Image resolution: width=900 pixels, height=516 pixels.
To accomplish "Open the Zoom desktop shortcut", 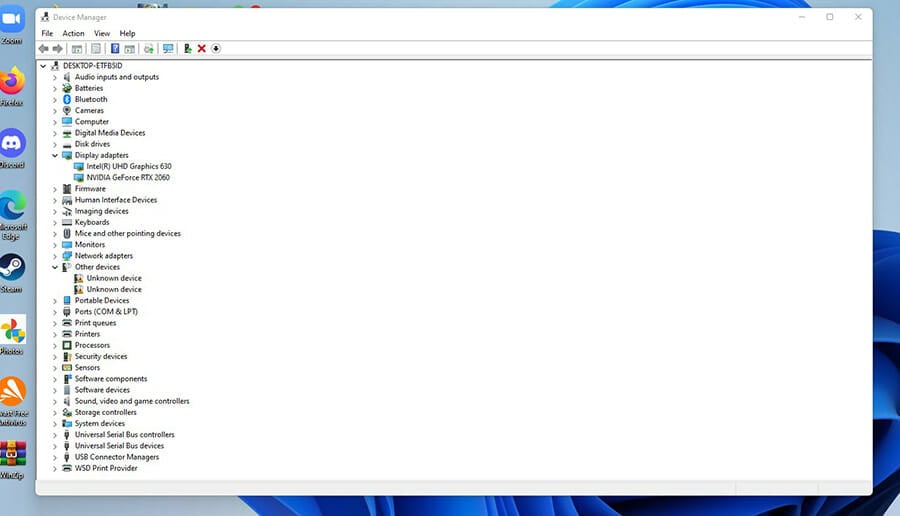I will [x=12, y=25].
